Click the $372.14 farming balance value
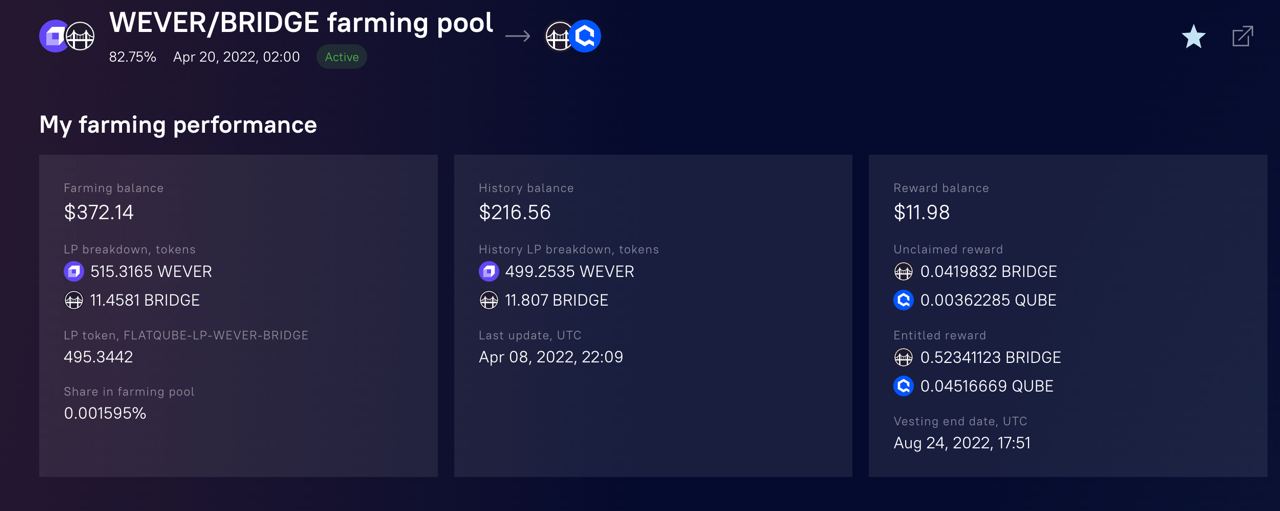The image size is (1280, 511). (99, 212)
